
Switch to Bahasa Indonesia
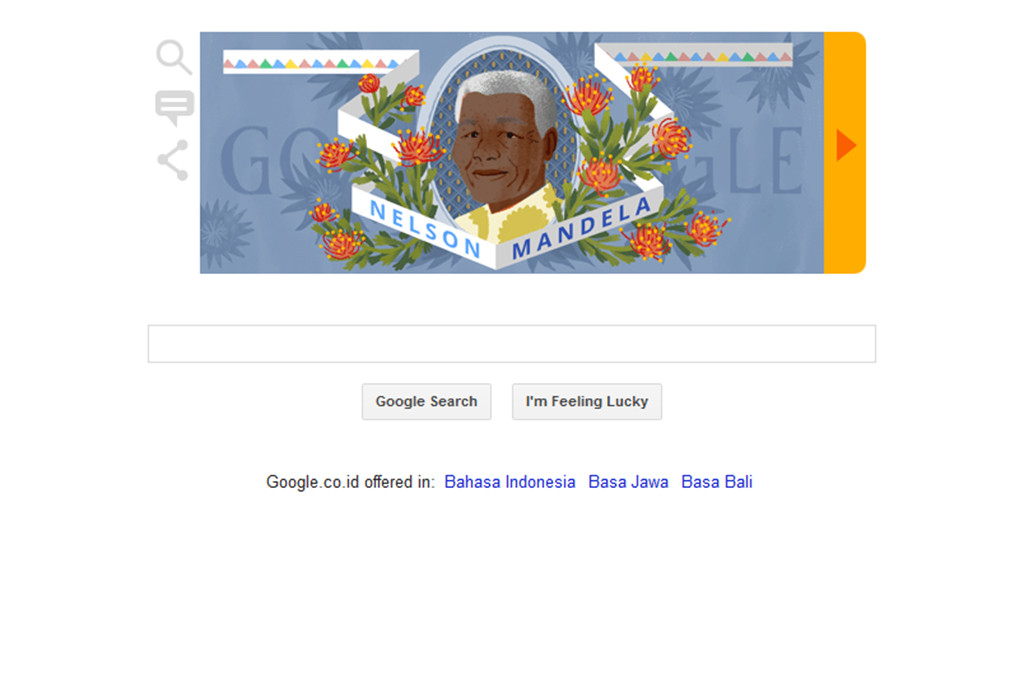click(509, 482)
